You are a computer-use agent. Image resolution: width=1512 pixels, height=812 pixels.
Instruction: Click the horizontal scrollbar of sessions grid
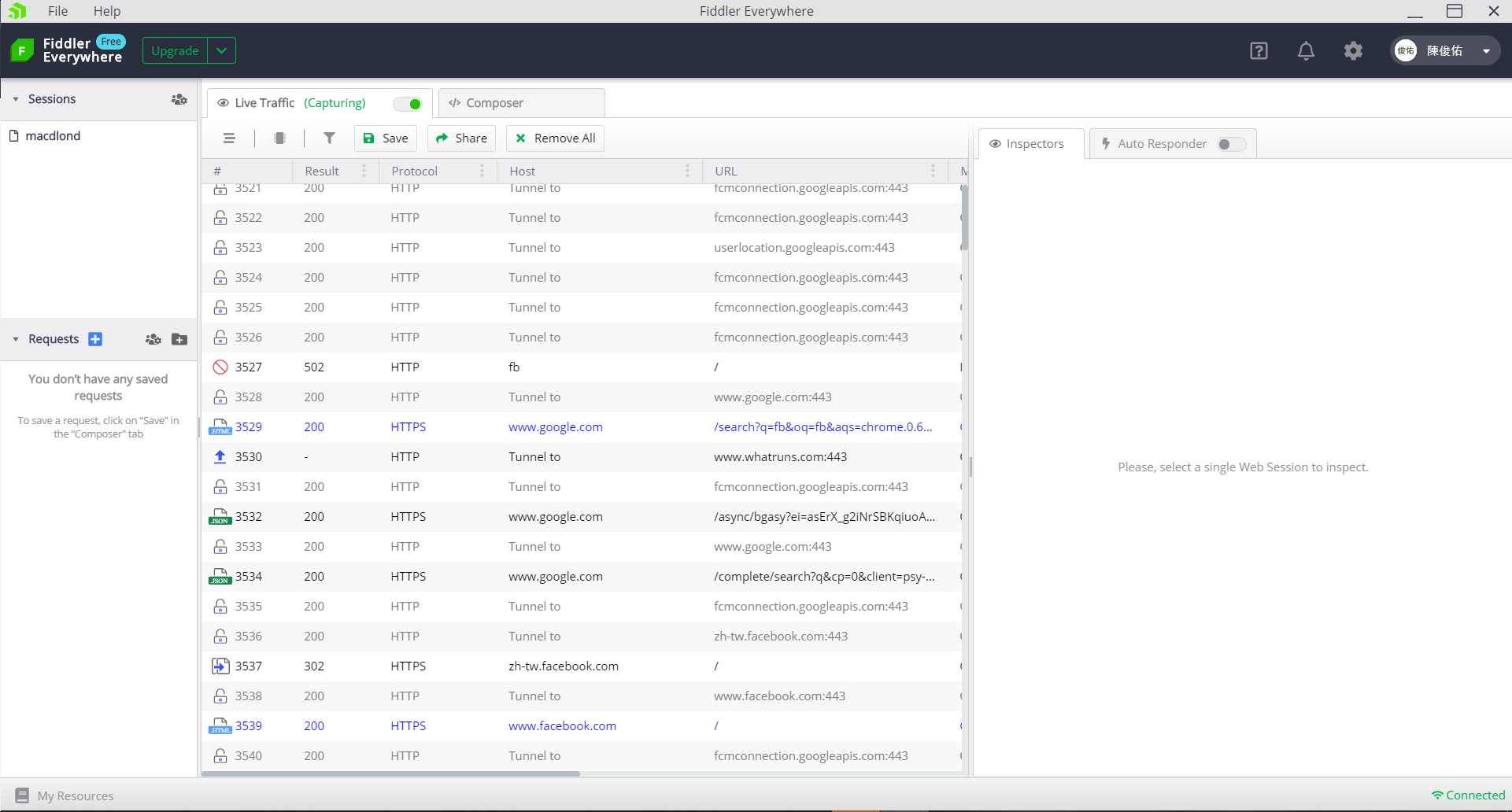click(391, 774)
